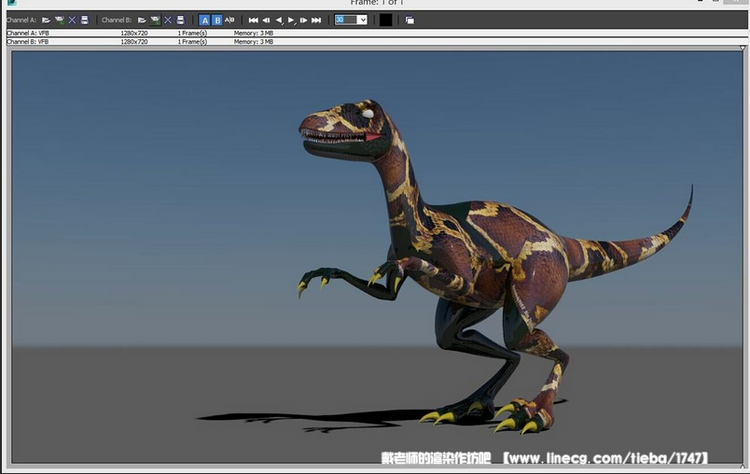Open a file in Channel A
The width and height of the screenshot is (750, 474).
click(46, 20)
